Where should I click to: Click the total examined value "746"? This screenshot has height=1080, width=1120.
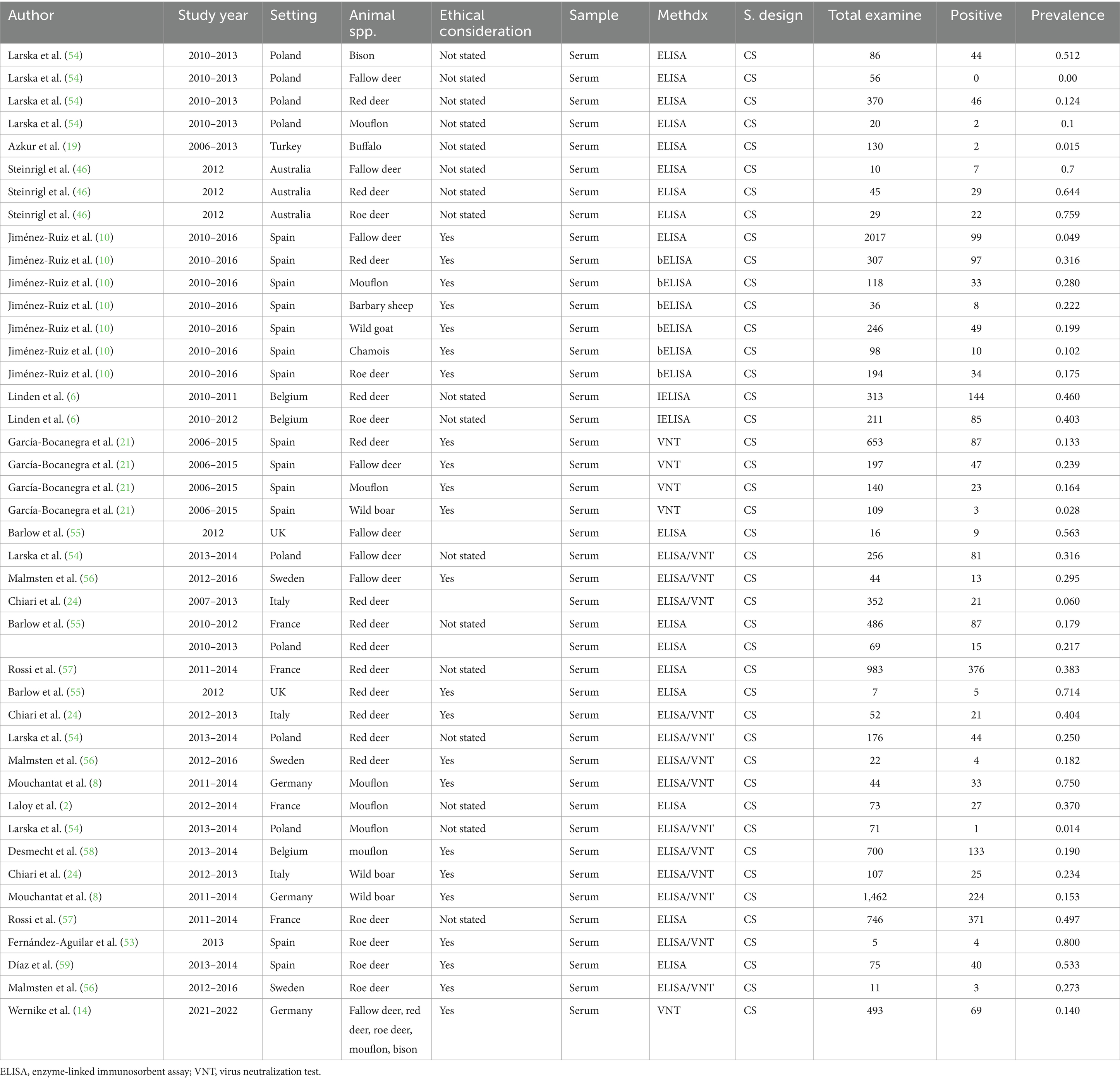point(875,919)
